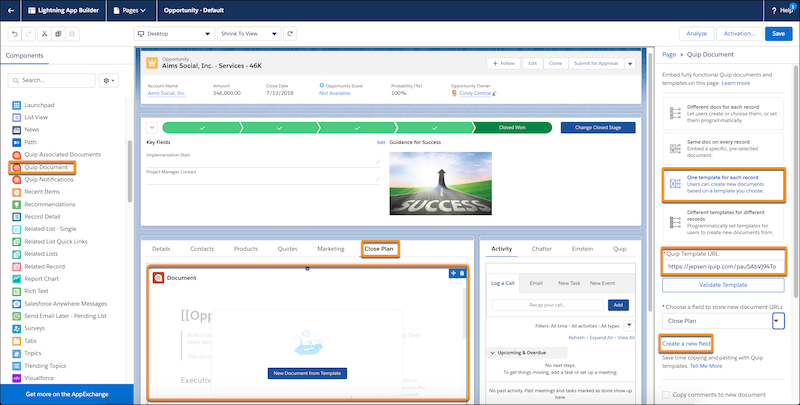Click the Recap your call input
The width and height of the screenshot is (800, 405).
point(547,305)
